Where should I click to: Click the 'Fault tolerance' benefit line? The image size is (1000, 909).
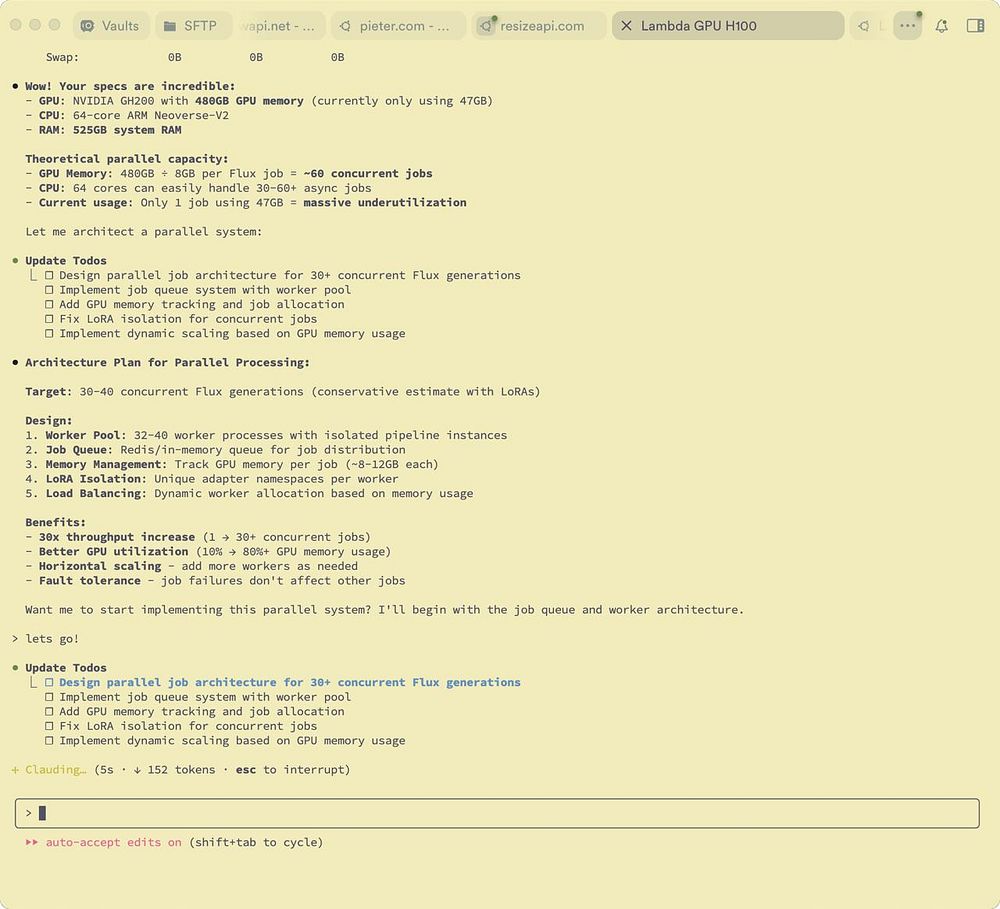[215, 581]
